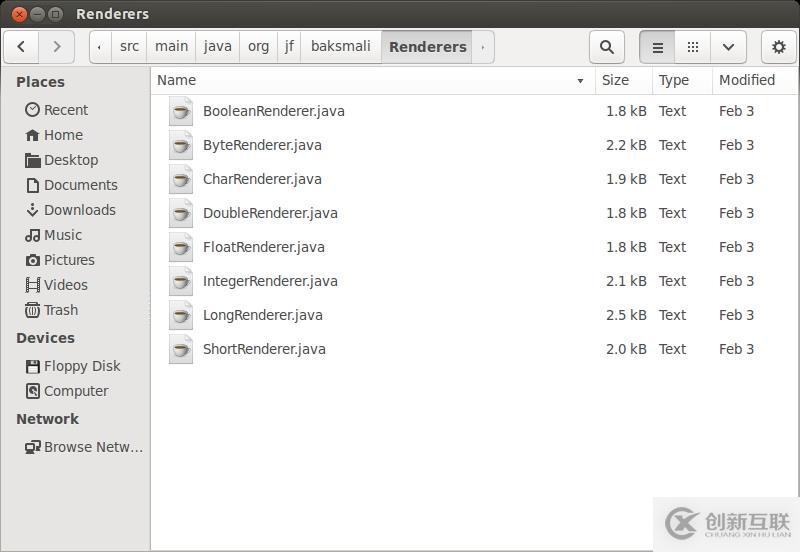Select the BooleanRenderer.java file icon
800x552 pixels.
point(181,111)
